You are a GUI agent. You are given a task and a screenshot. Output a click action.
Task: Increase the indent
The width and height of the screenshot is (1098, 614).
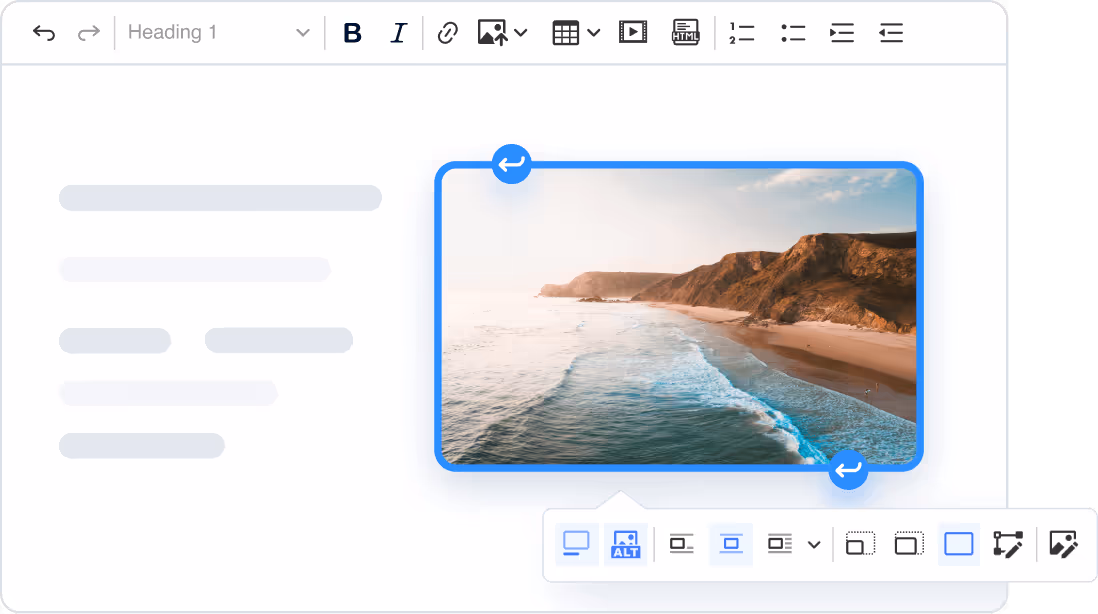[842, 33]
